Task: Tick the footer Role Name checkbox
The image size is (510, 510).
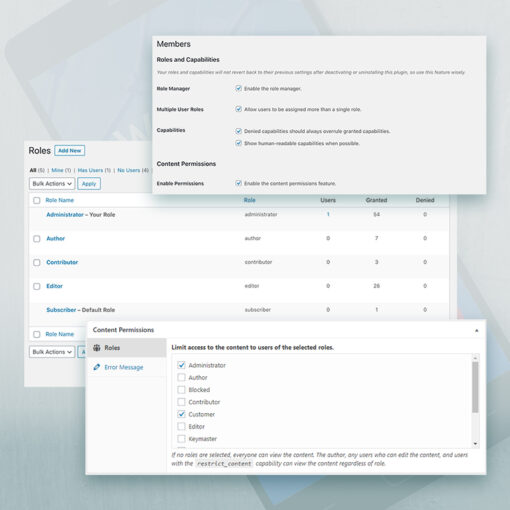Action: (x=37, y=334)
